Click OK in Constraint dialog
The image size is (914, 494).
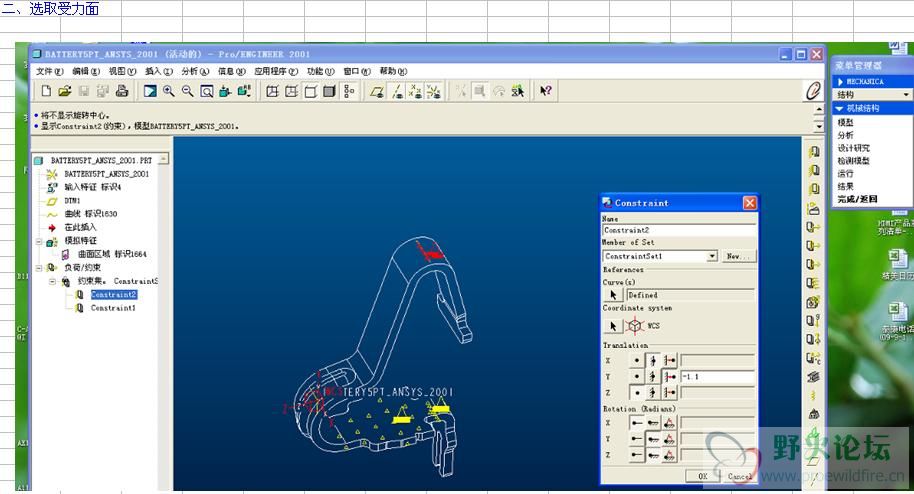tap(702, 477)
